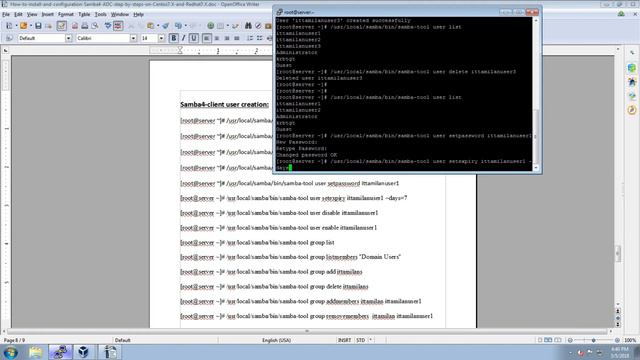Expand the Paste options dropdown arrow
The height and width of the screenshot is (360, 640).
click(x=158, y=26)
